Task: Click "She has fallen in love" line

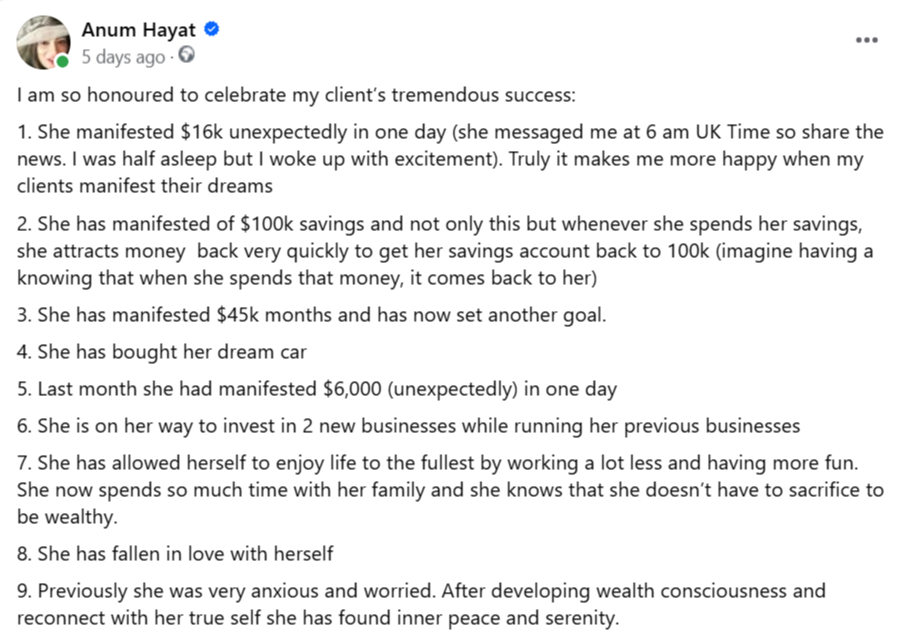Action: click(x=175, y=553)
